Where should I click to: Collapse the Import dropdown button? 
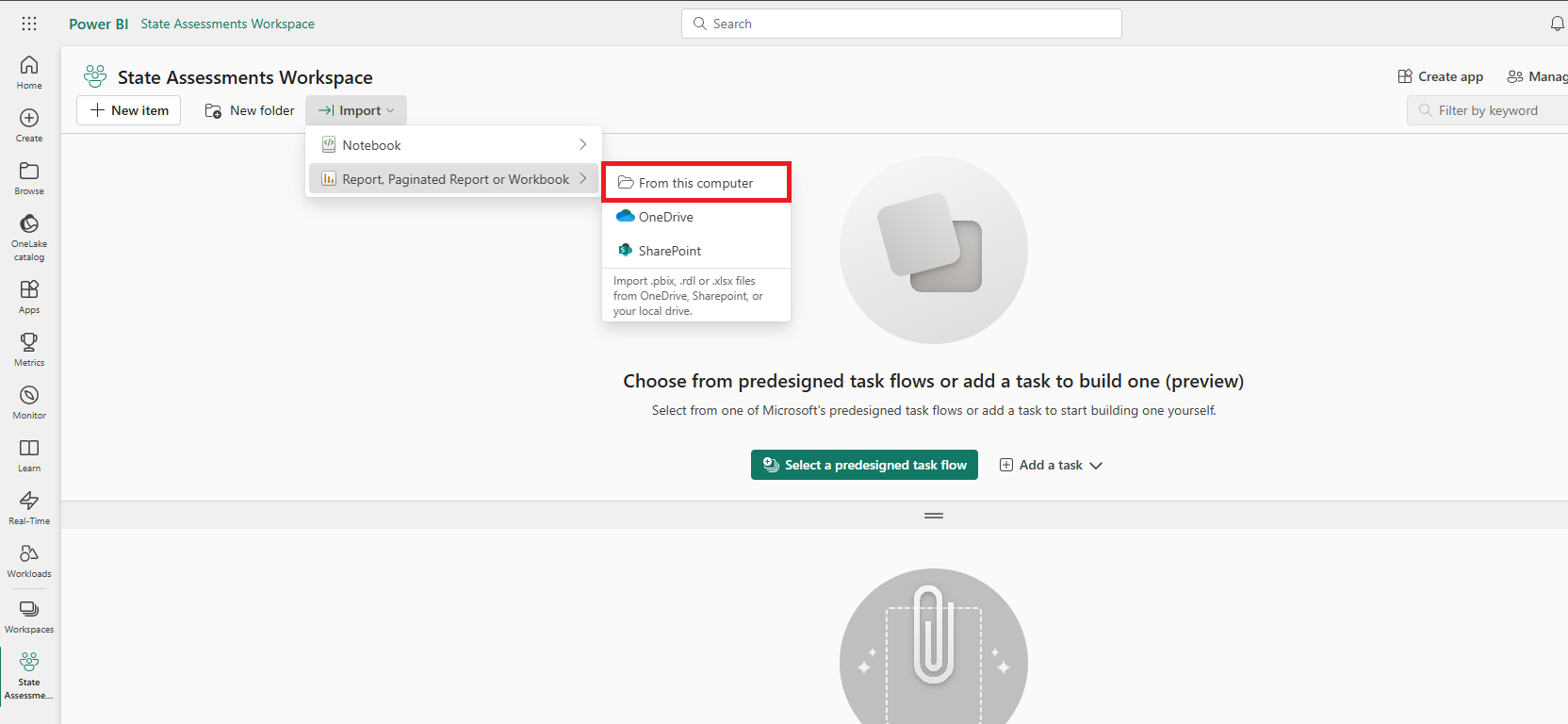(356, 110)
